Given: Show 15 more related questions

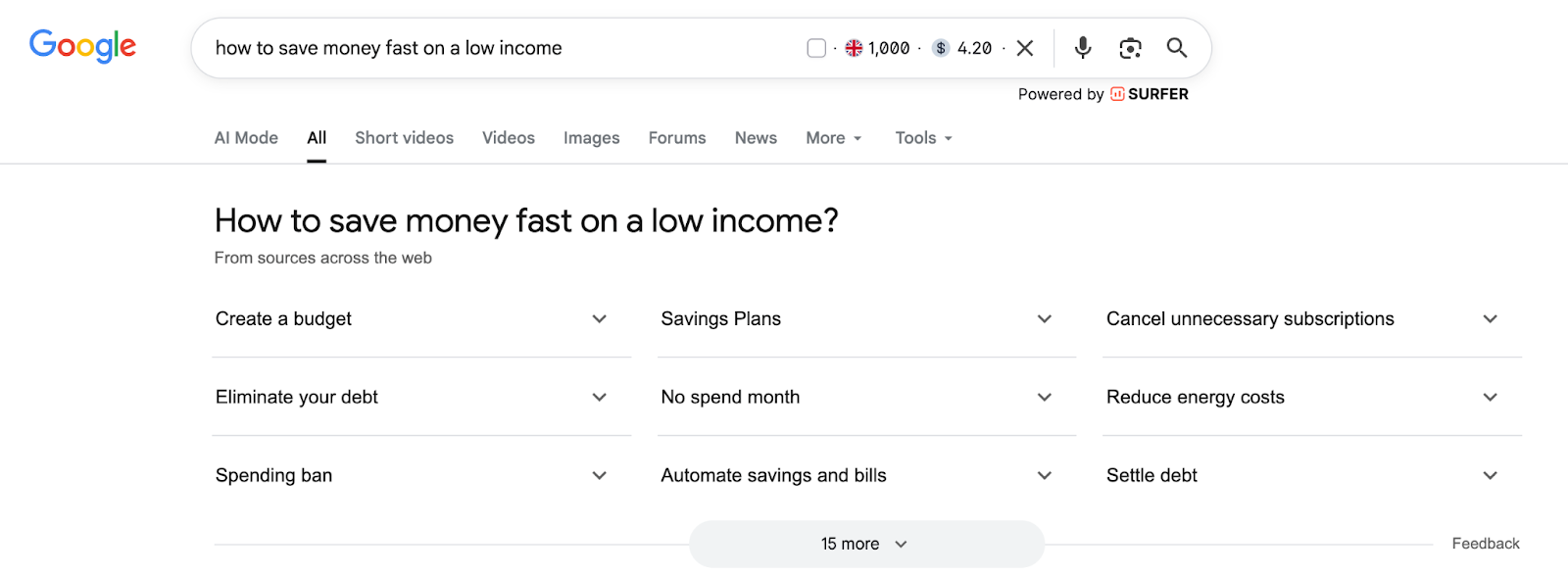Looking at the screenshot, I should (x=866, y=543).
